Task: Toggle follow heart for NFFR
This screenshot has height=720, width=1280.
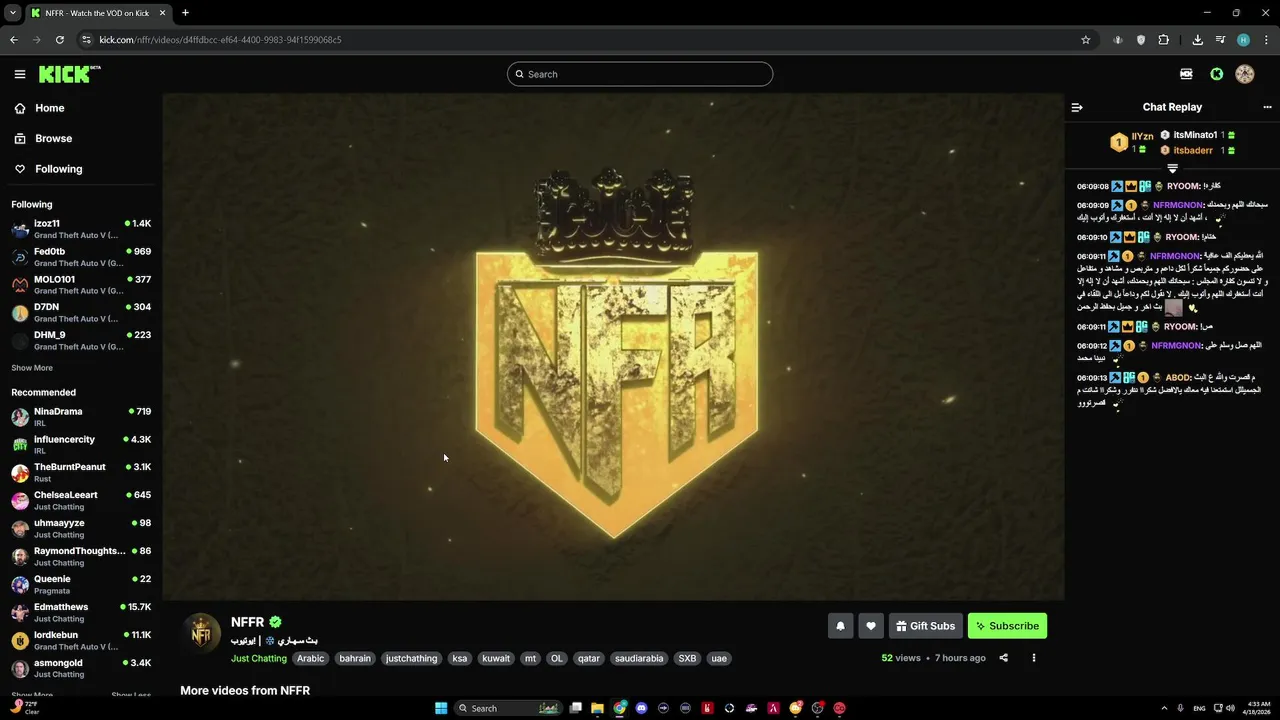Action: (871, 626)
